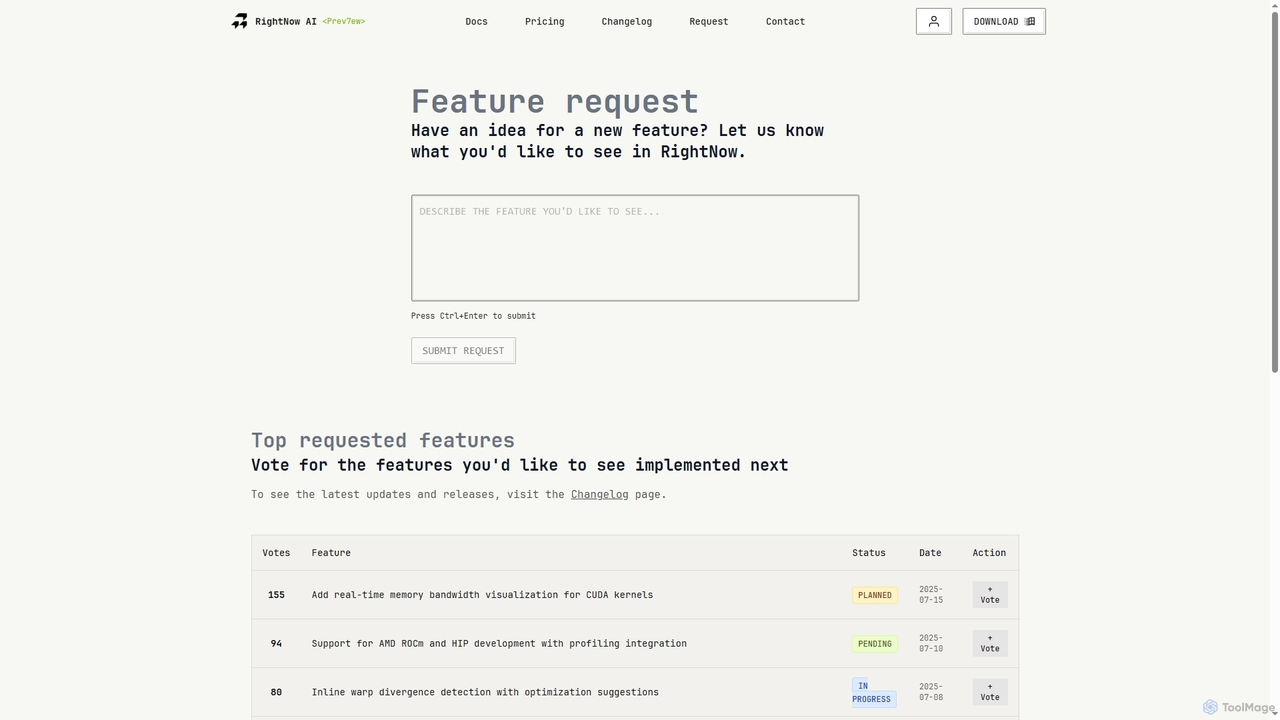Image resolution: width=1280 pixels, height=720 pixels.
Task: Click the 'Press Ctrl+Enter to submit' hint
Action: (x=473, y=316)
